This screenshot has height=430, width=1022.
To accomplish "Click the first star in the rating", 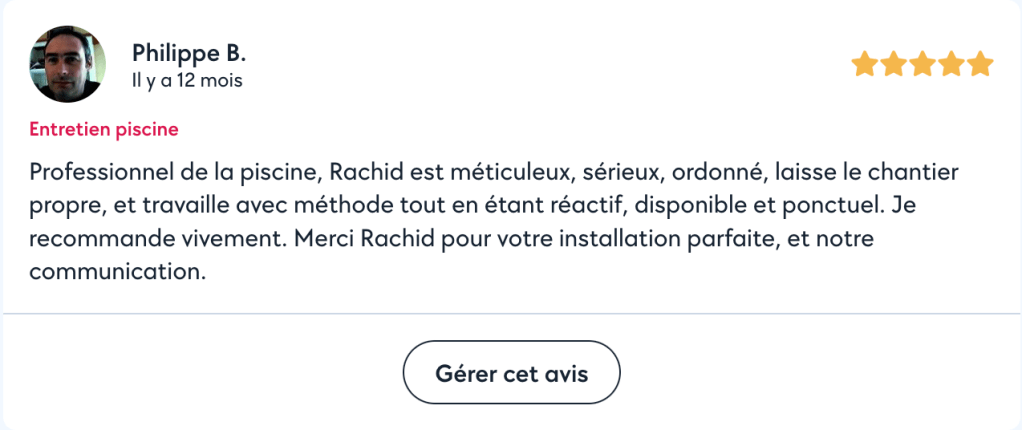I will (x=864, y=65).
